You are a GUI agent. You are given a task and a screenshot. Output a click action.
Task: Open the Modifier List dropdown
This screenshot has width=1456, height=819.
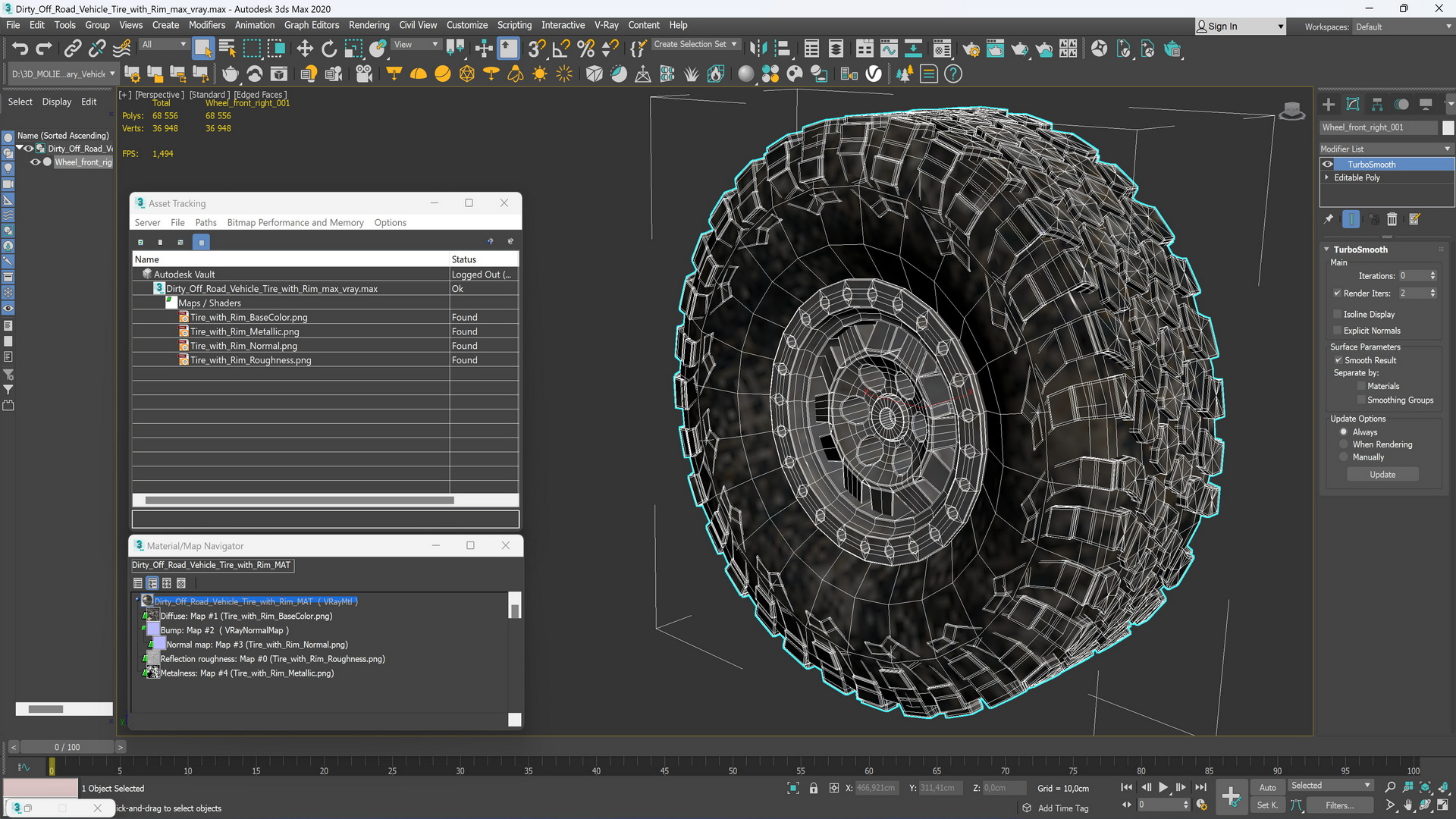[1385, 149]
